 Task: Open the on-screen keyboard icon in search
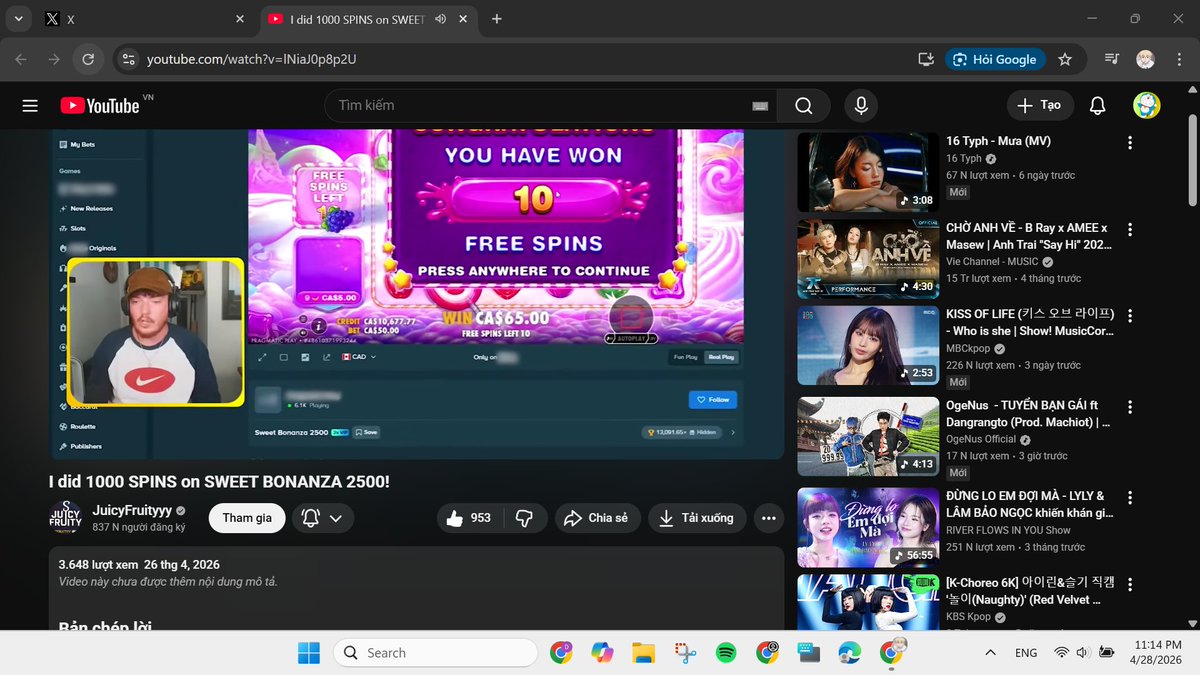click(x=760, y=106)
